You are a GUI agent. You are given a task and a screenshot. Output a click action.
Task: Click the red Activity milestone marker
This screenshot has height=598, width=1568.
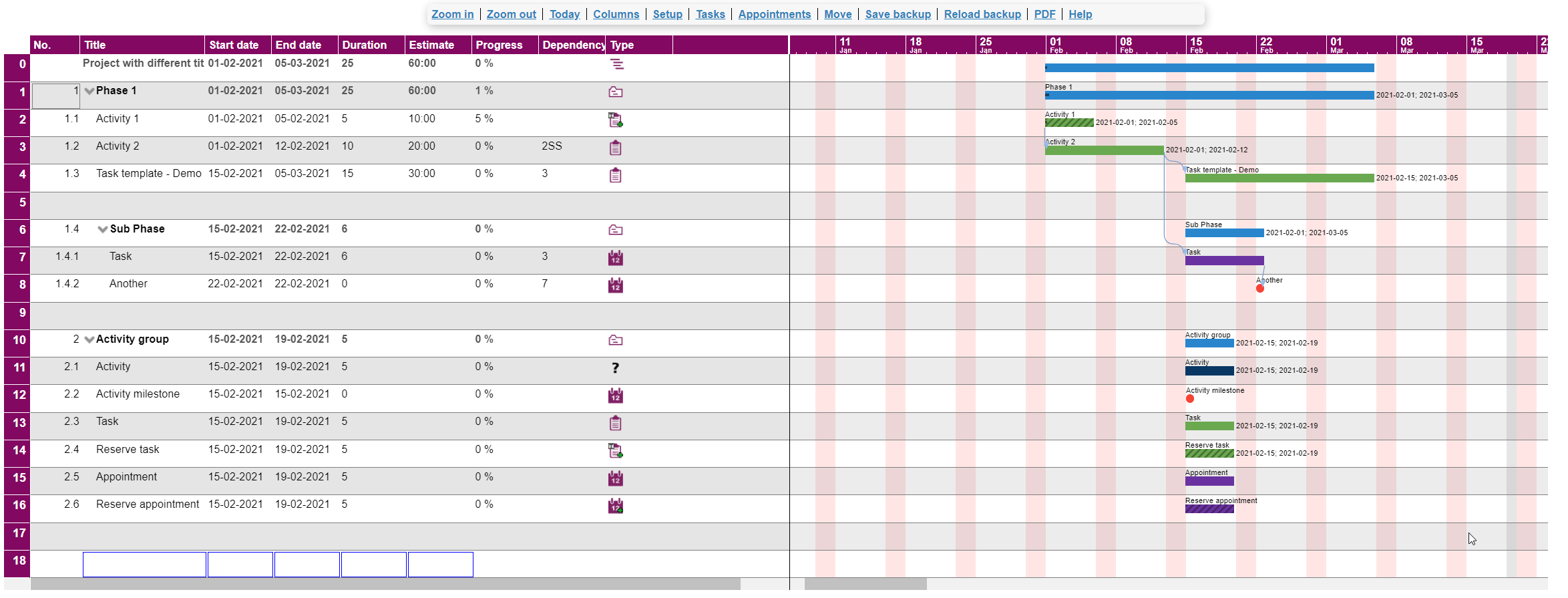(x=1190, y=399)
